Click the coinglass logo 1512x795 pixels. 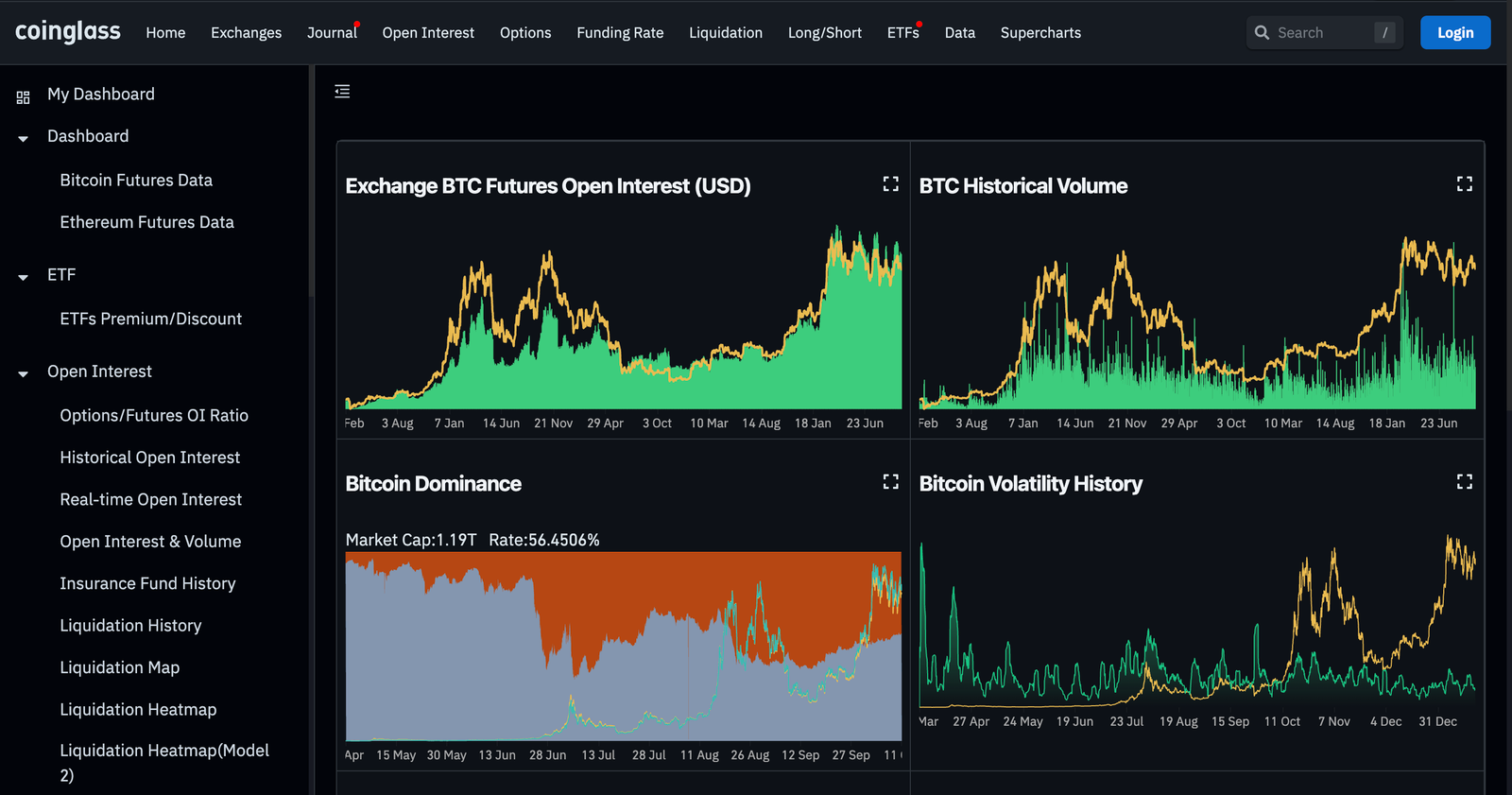68,32
